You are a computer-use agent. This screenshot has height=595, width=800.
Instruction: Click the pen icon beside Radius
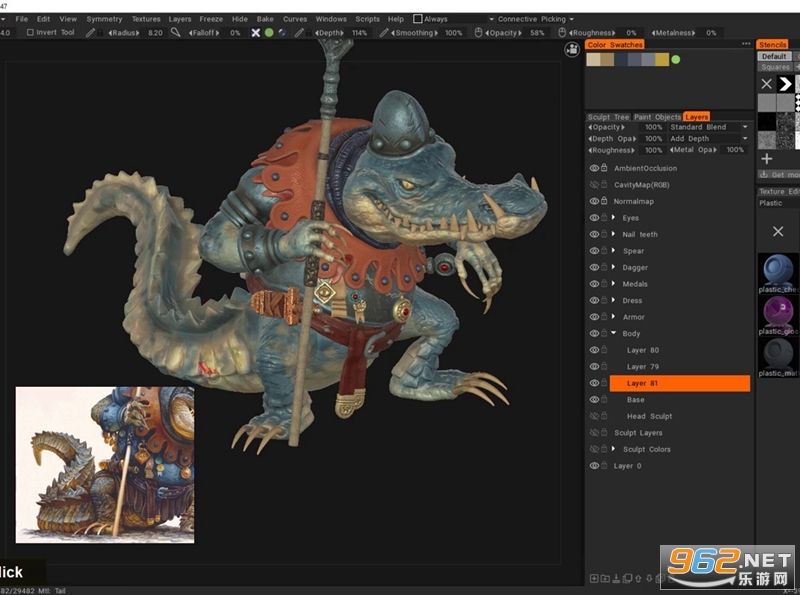pos(90,33)
